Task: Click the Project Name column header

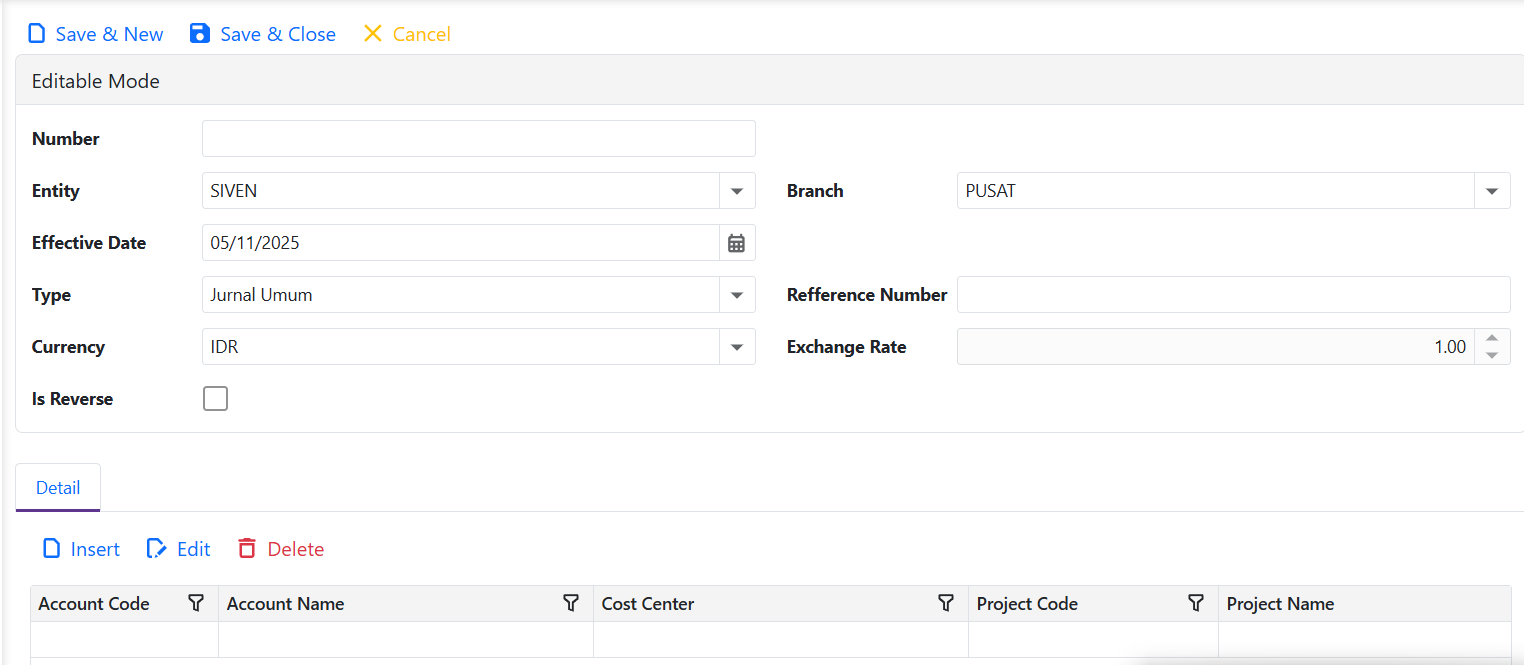Action: tap(1365, 604)
